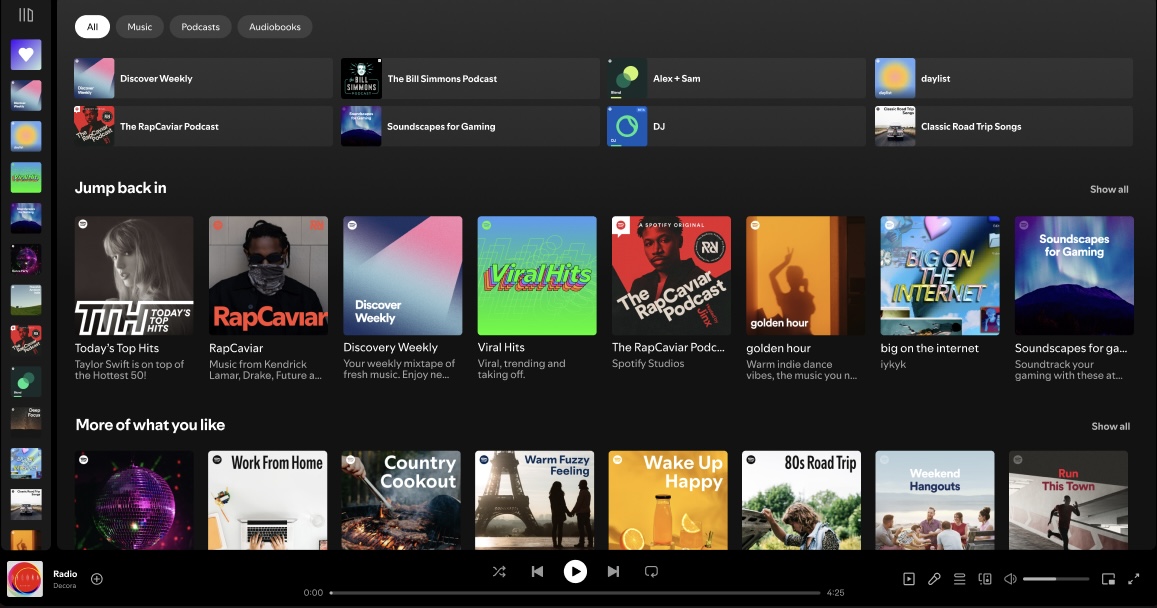Click Today's Top Hits title text

click(117, 348)
